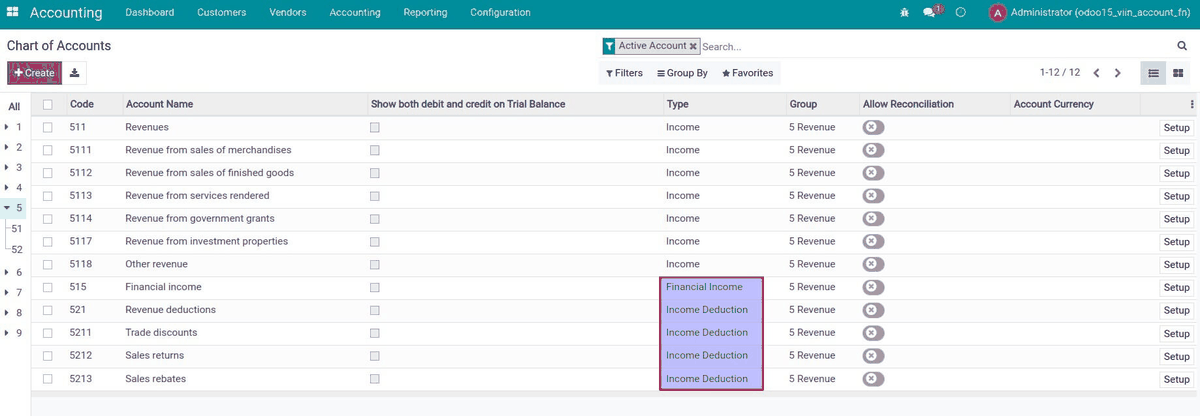Open the Group By dropdown
Image resolution: width=1200 pixels, height=416 pixels.
pyautogui.click(x=682, y=73)
